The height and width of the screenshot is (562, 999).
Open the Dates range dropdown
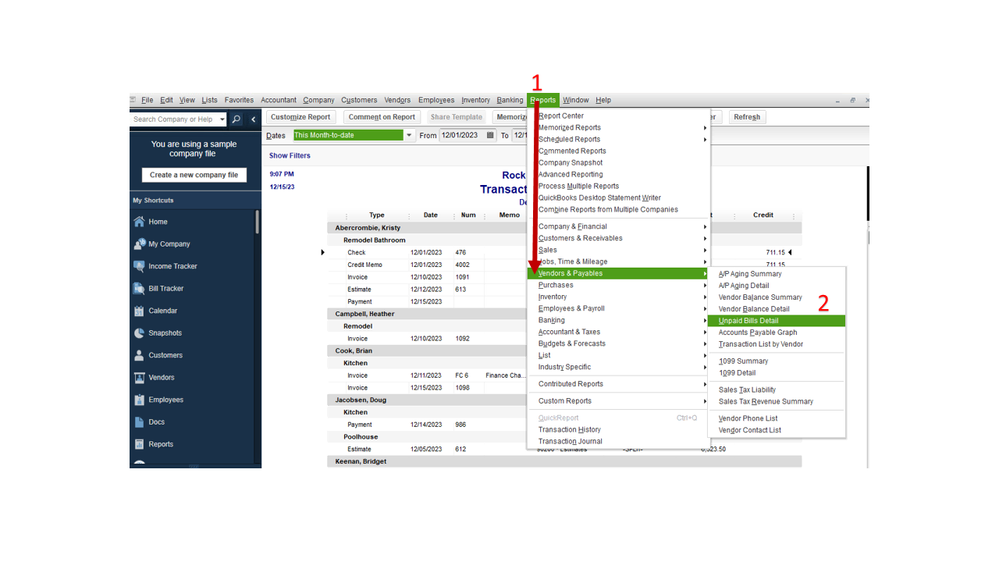point(409,135)
